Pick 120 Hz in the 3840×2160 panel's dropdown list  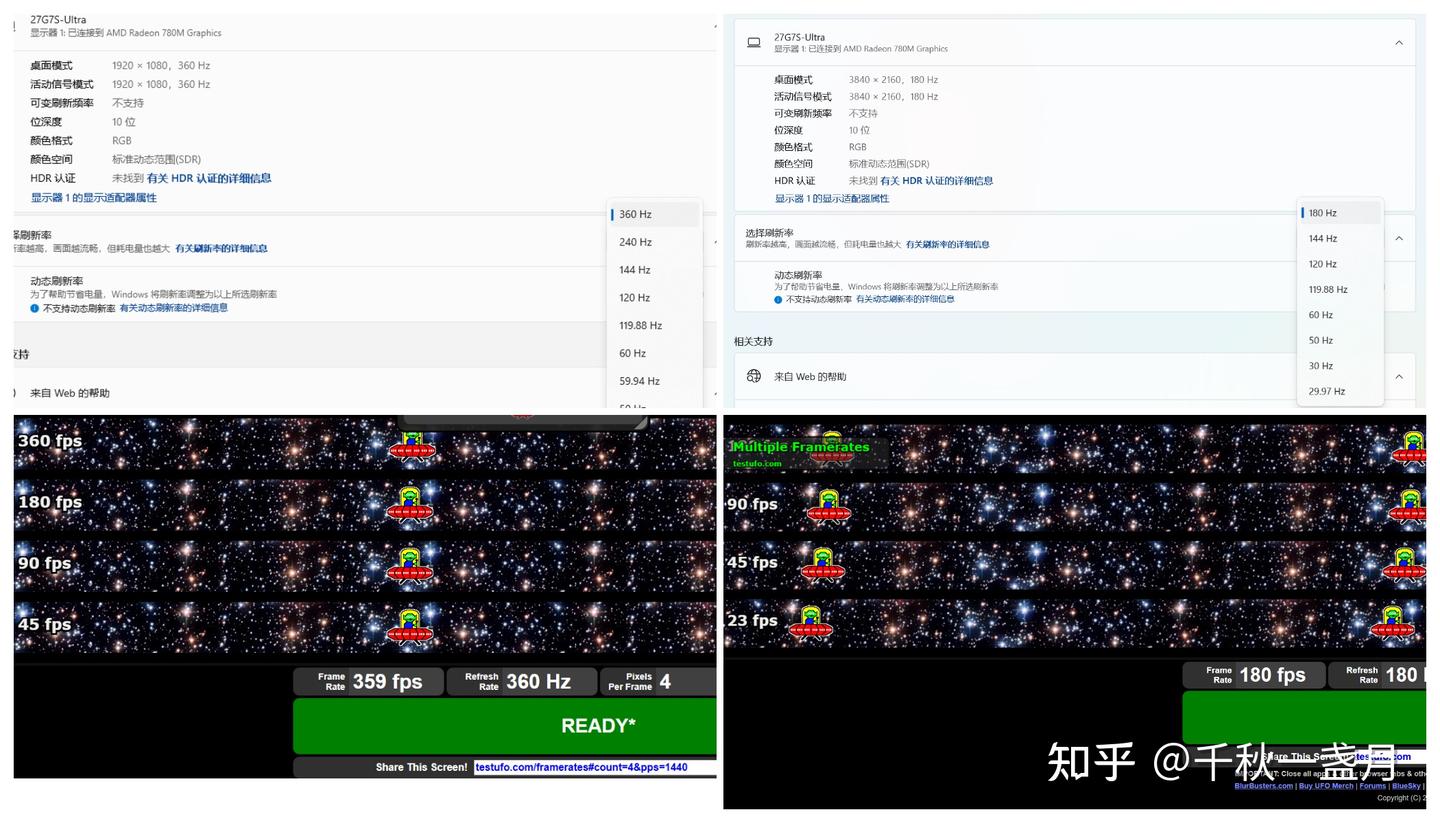(x=1340, y=264)
